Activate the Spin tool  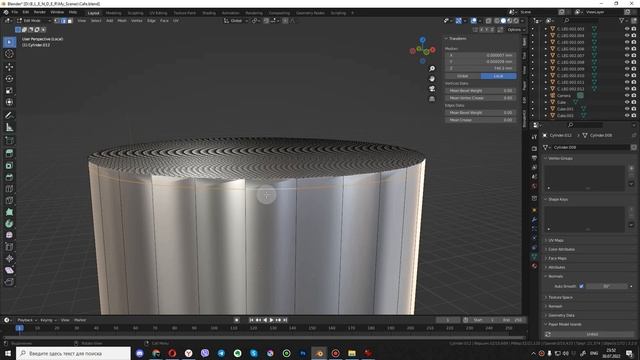click(9, 224)
